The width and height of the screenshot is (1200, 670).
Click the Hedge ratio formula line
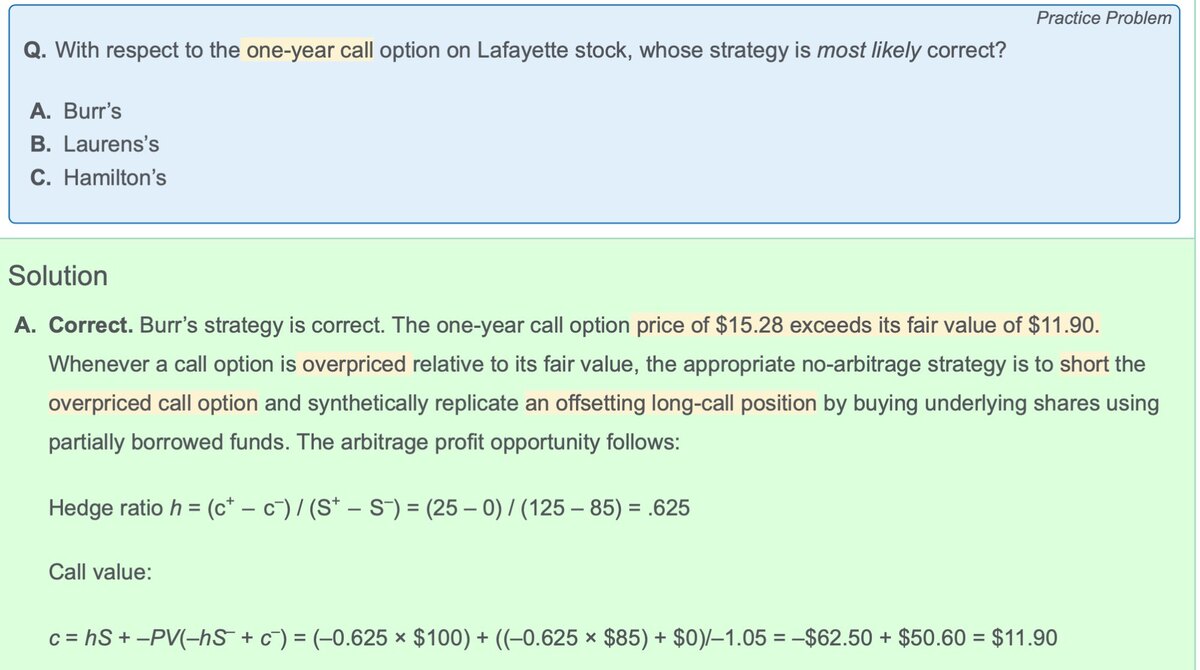coord(369,507)
